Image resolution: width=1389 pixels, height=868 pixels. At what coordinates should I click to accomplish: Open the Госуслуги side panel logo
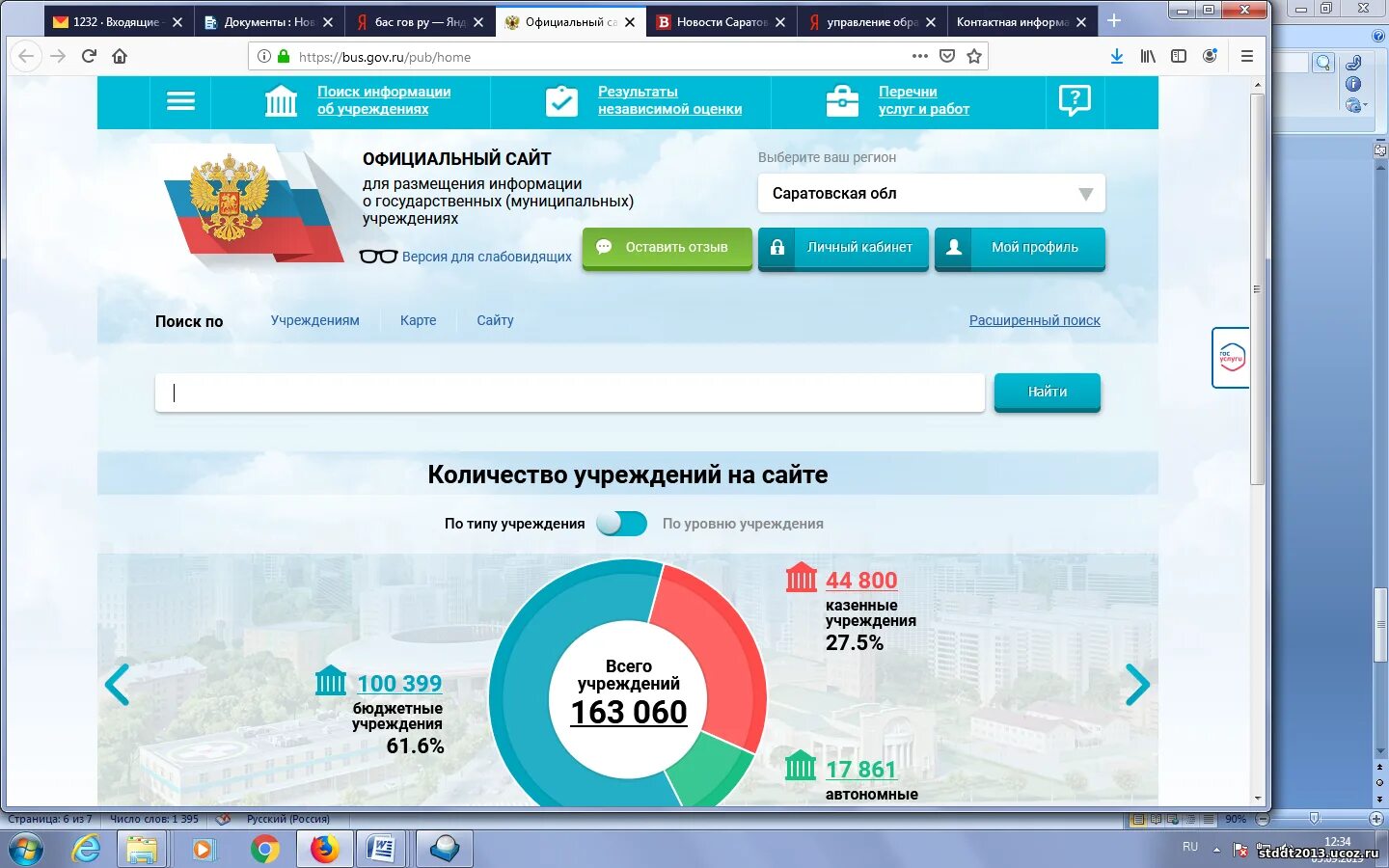point(1231,357)
